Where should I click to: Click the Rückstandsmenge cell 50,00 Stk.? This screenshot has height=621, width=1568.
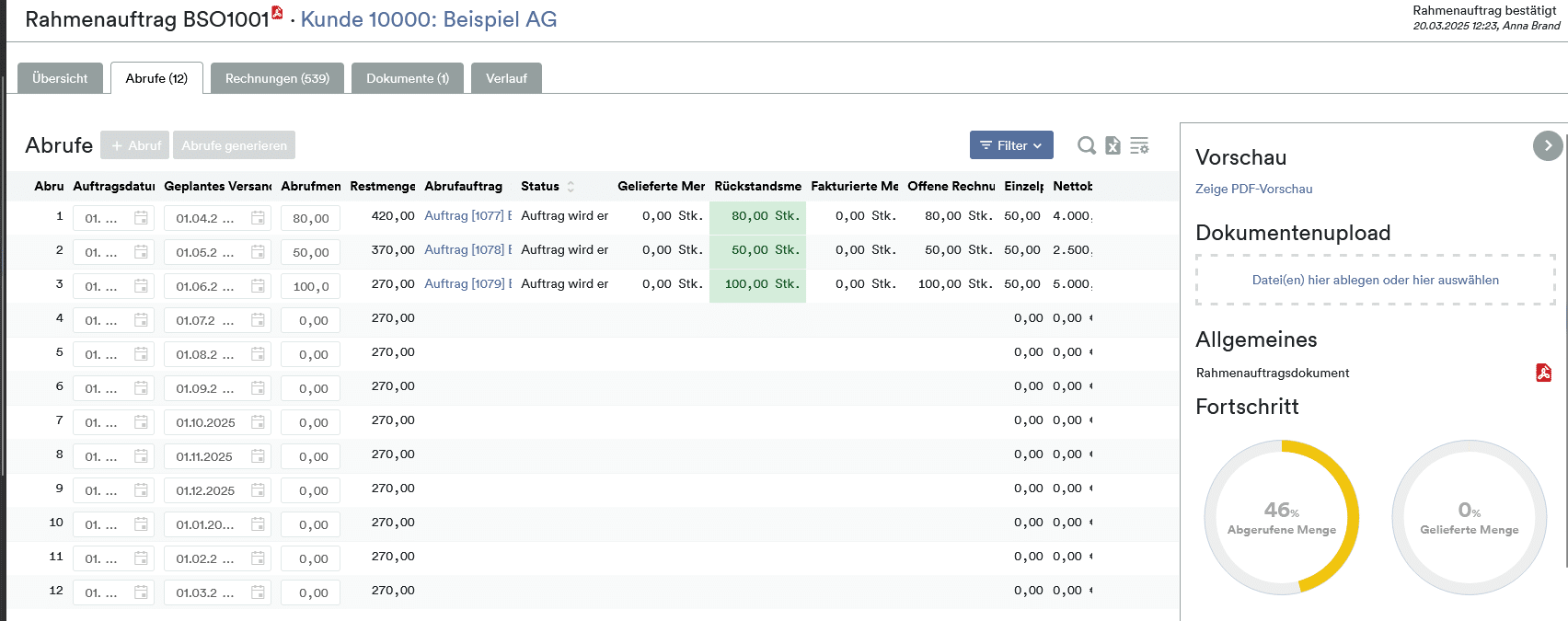click(758, 251)
